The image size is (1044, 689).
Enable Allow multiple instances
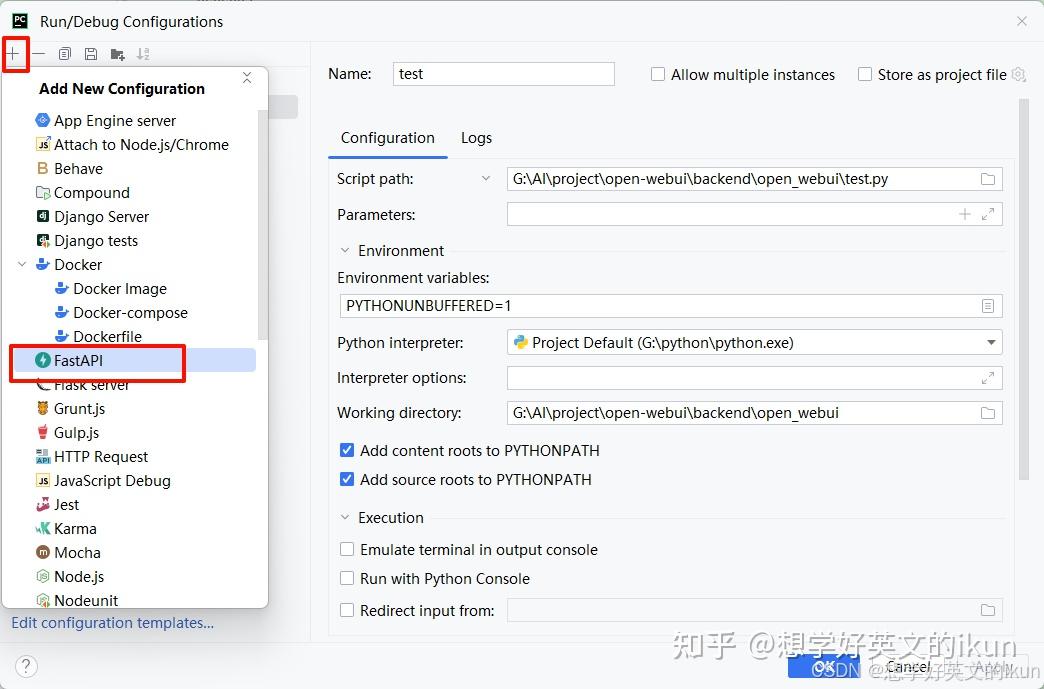(658, 74)
